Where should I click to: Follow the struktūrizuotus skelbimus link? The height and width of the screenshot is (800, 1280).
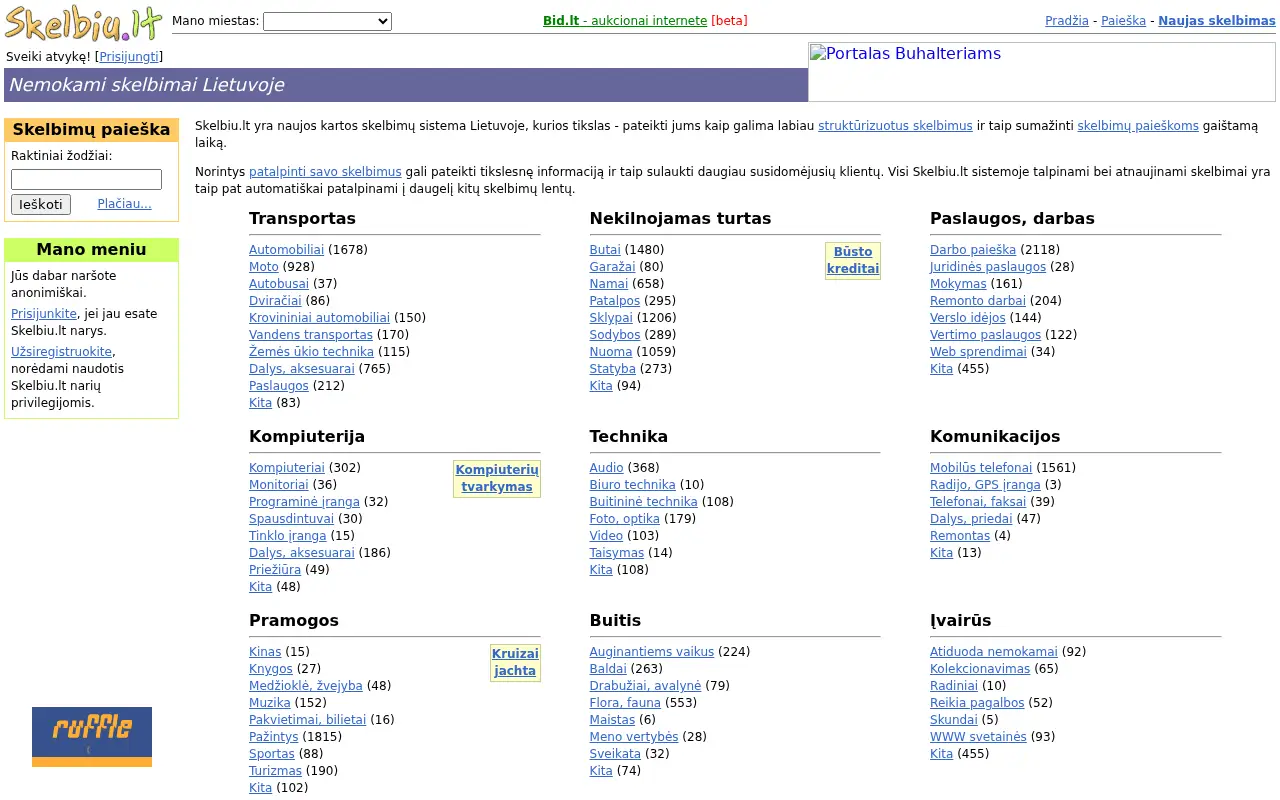pos(895,126)
